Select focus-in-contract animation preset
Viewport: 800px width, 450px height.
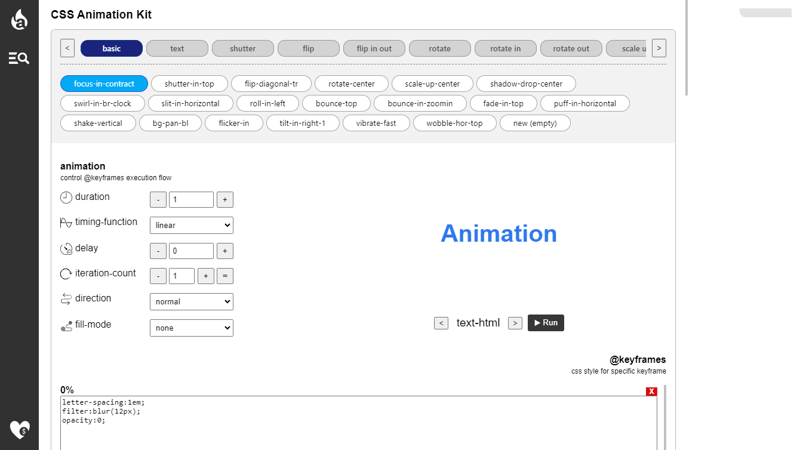[x=104, y=84]
